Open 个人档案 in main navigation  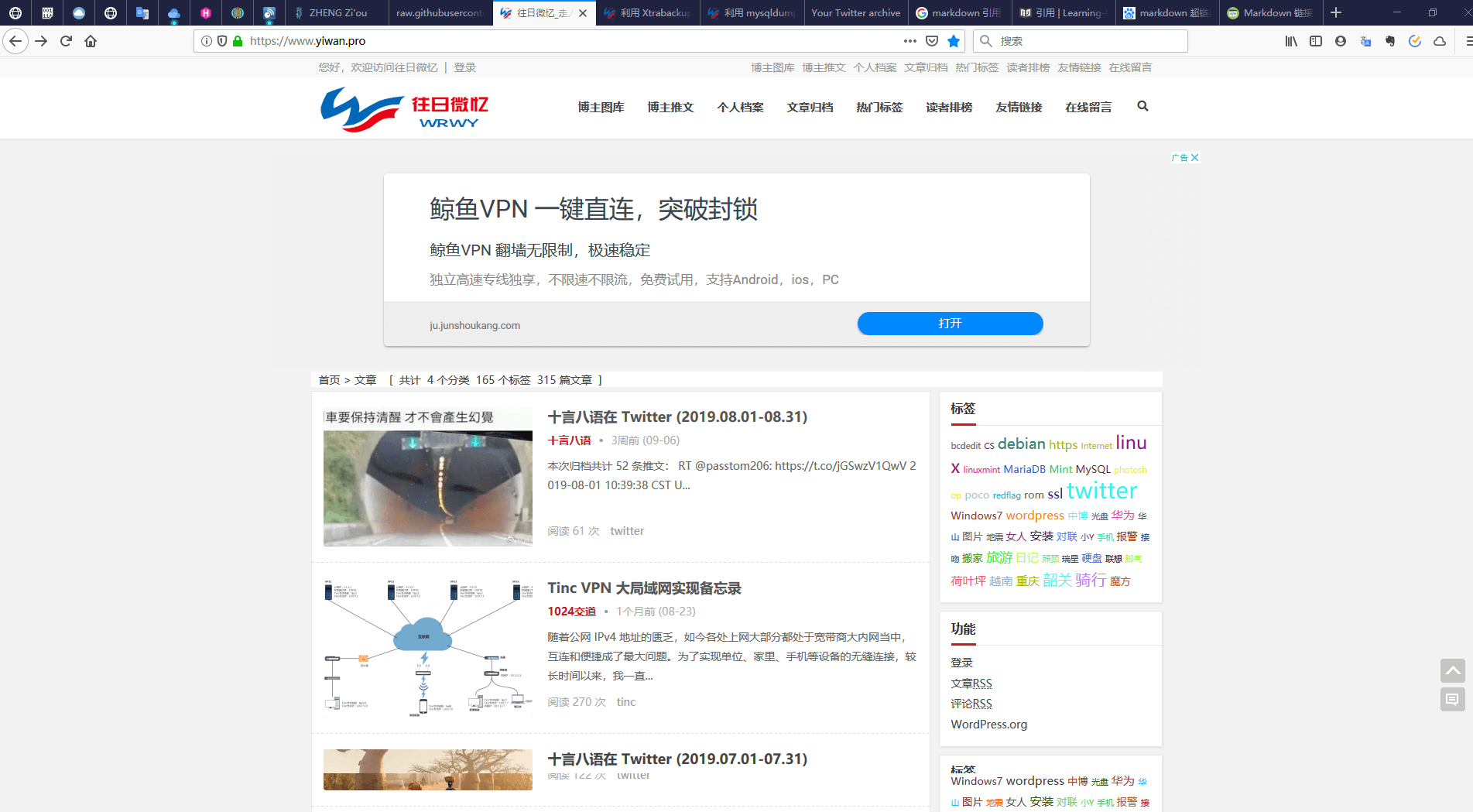pyautogui.click(x=740, y=108)
